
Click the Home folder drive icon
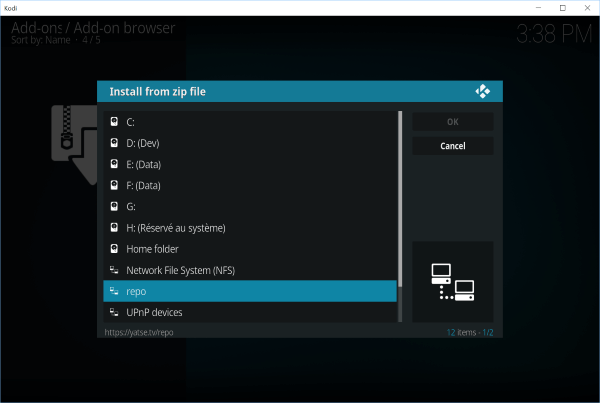pyautogui.click(x=114, y=249)
